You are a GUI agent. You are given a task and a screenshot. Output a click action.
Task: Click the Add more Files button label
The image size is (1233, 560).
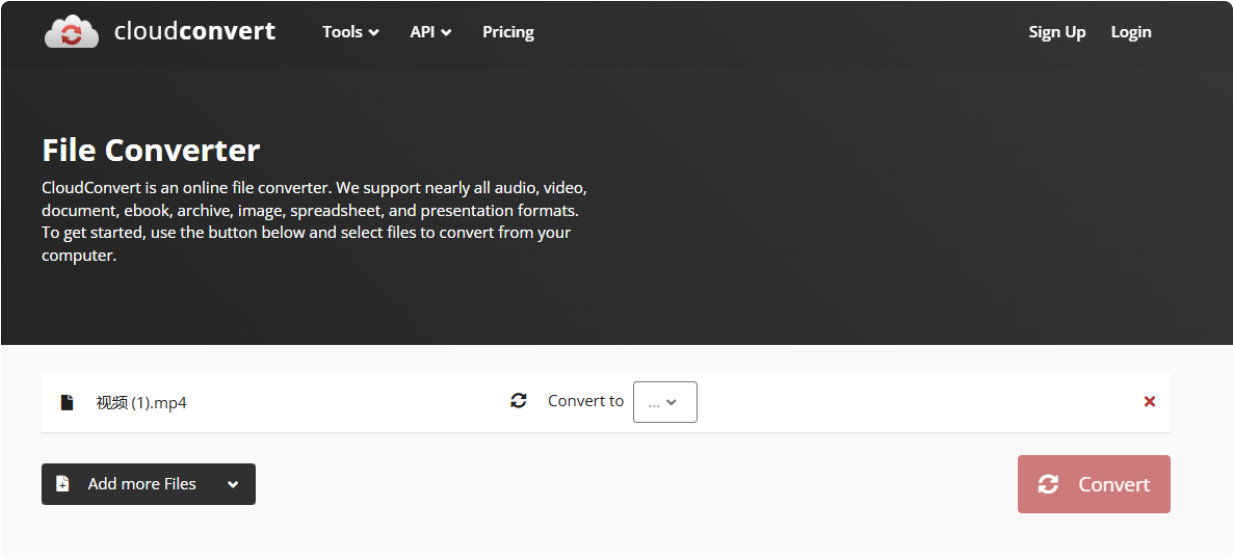142,484
